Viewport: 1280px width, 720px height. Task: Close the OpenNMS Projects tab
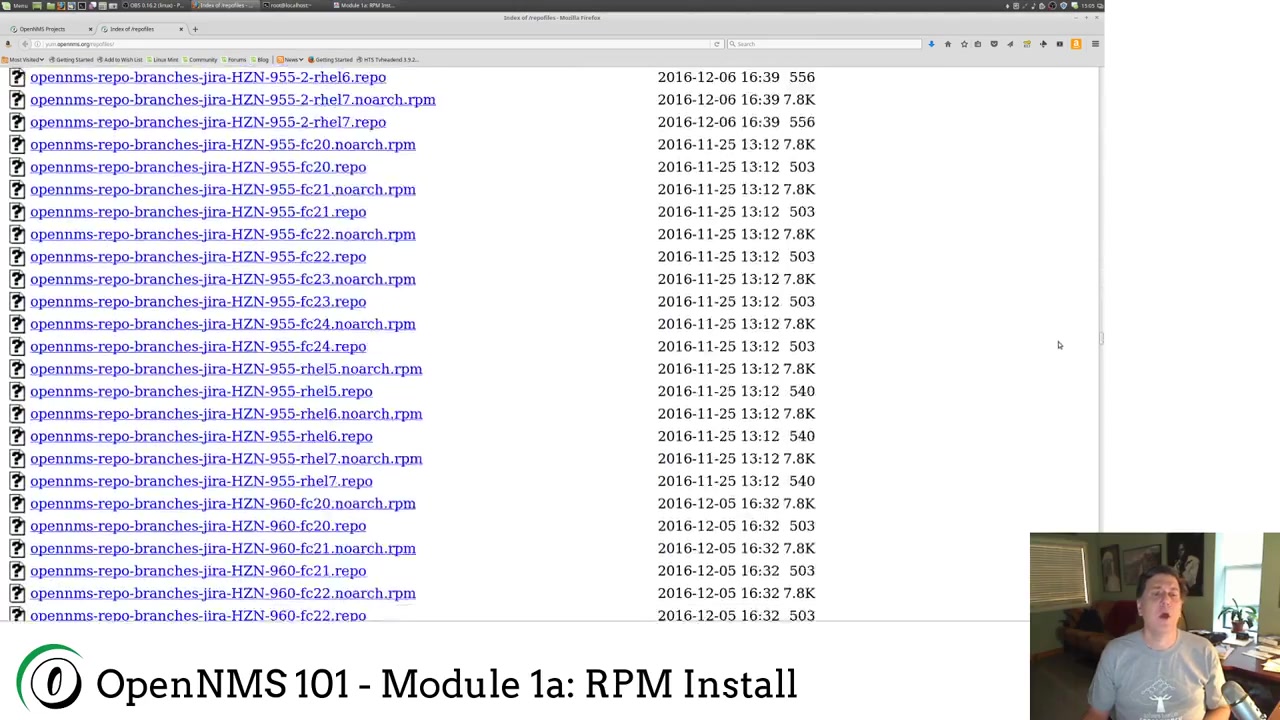tap(90, 29)
